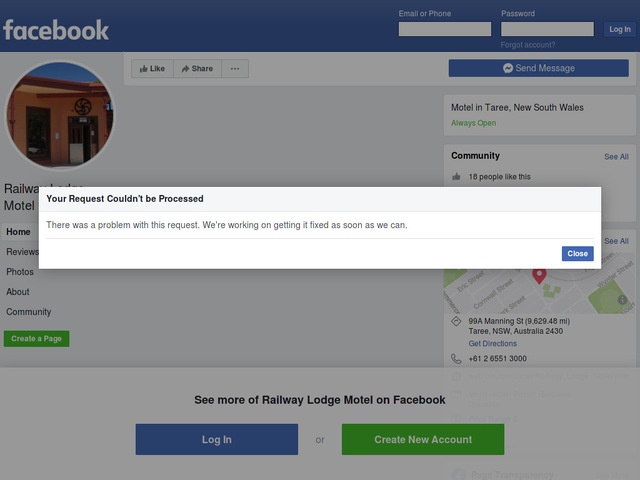The image size is (640, 480).
Task: Click the Get Directions link
Action: point(493,344)
